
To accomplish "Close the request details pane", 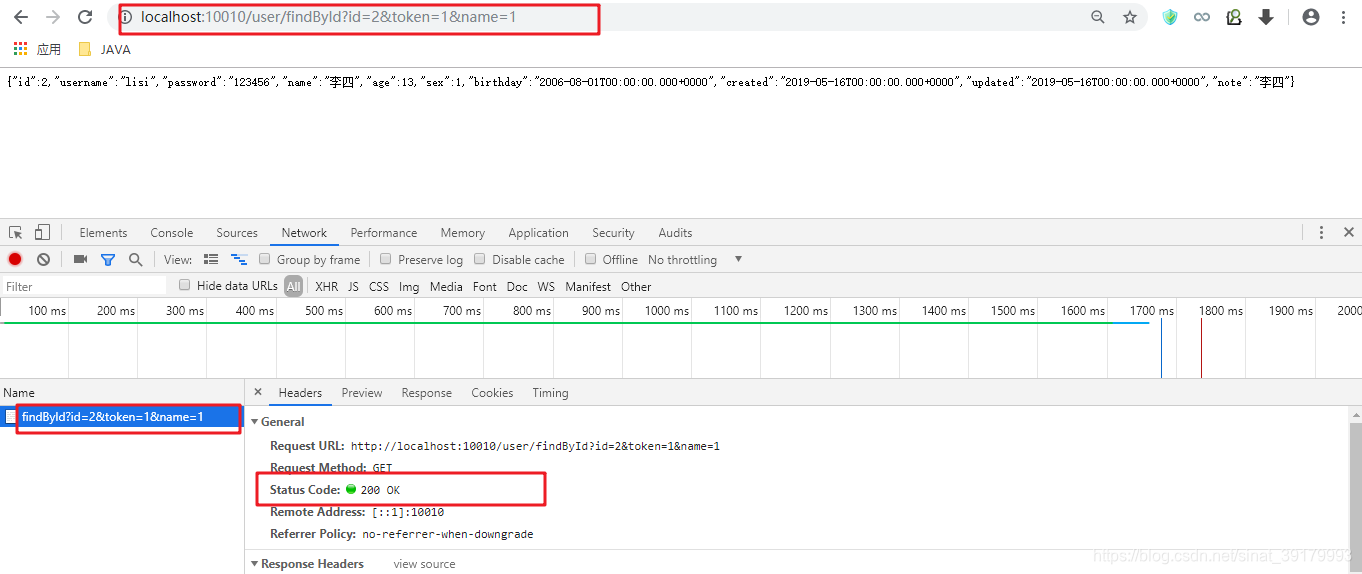I will pyautogui.click(x=258, y=392).
